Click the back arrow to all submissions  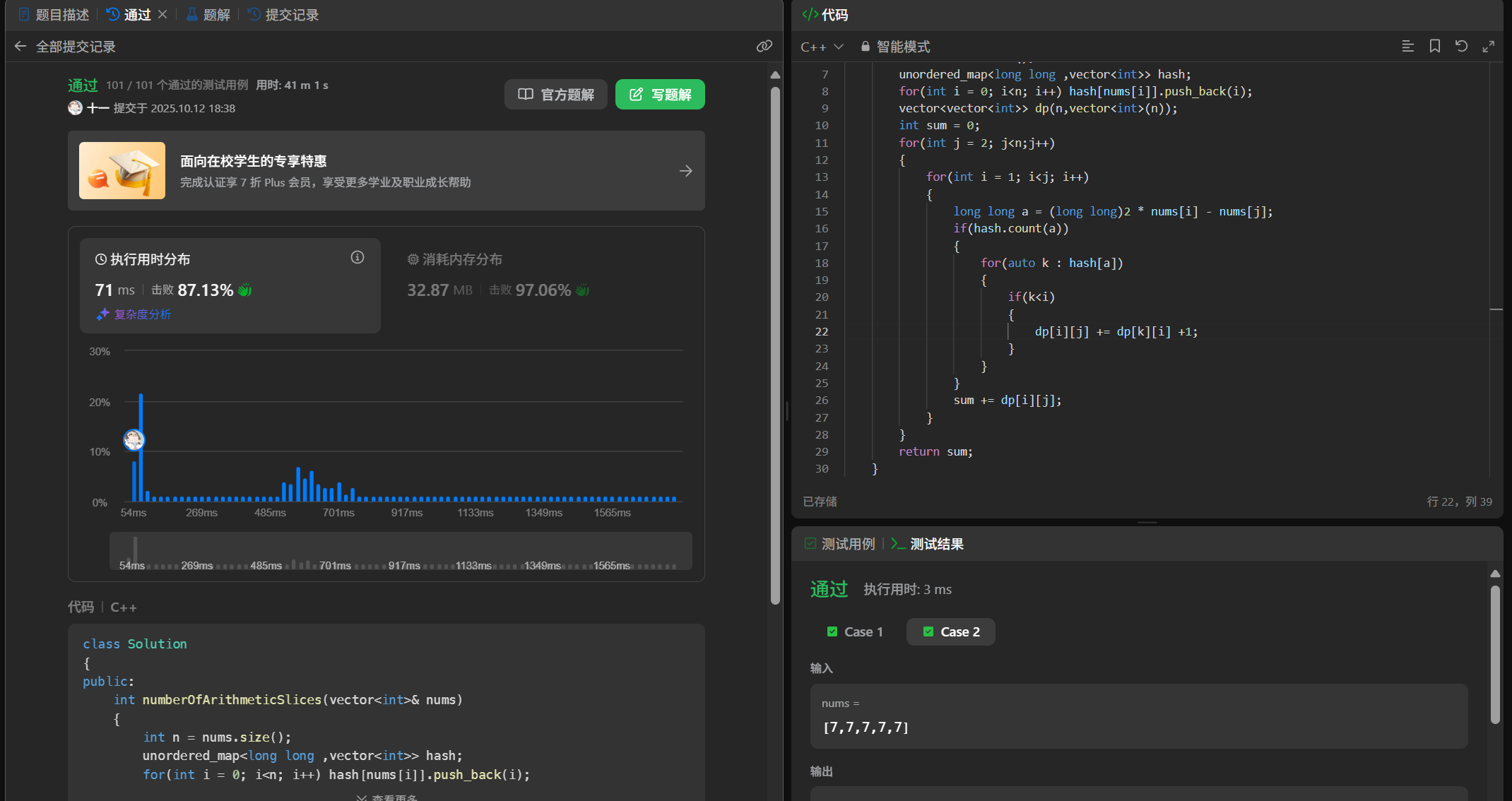(20, 47)
